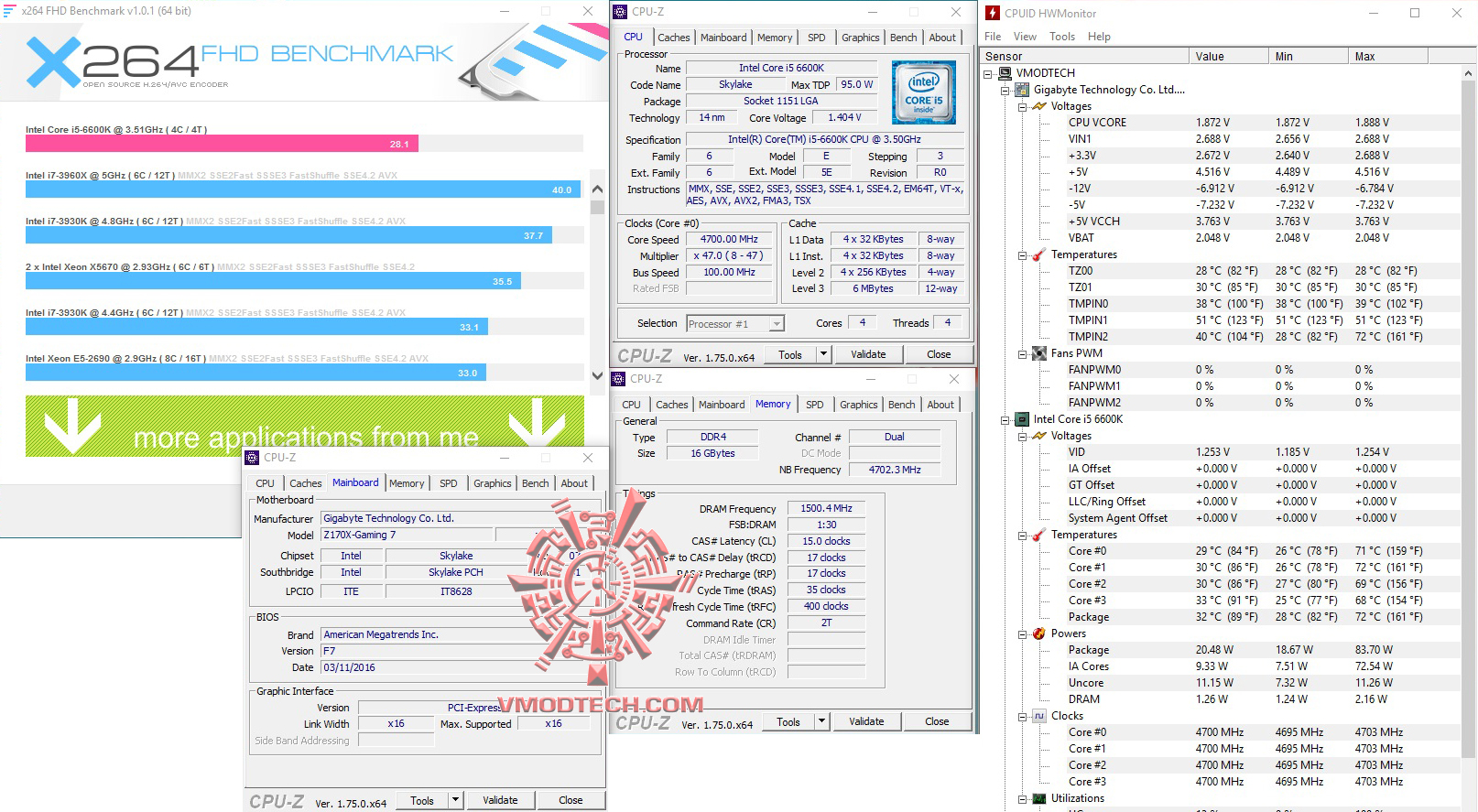This screenshot has width=1478, height=812.
Task: Collapse the Clocks group in HWMonitor
Action: [x=1023, y=717]
